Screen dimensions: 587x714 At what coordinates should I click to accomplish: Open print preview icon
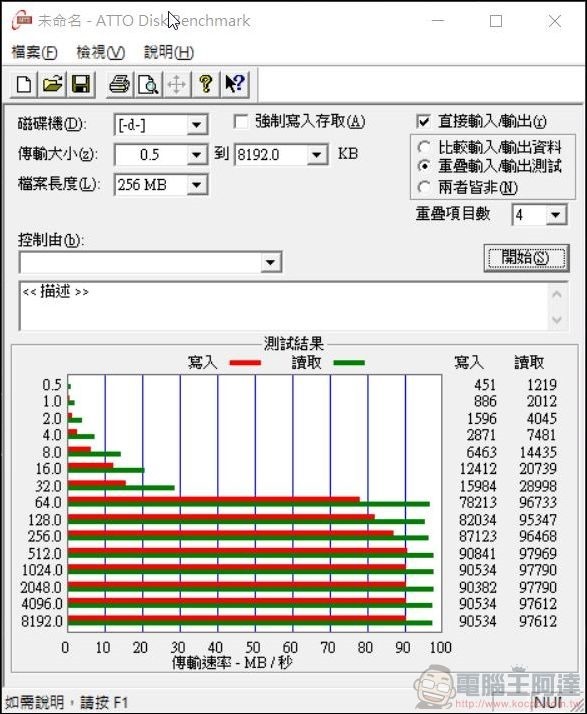coord(148,84)
